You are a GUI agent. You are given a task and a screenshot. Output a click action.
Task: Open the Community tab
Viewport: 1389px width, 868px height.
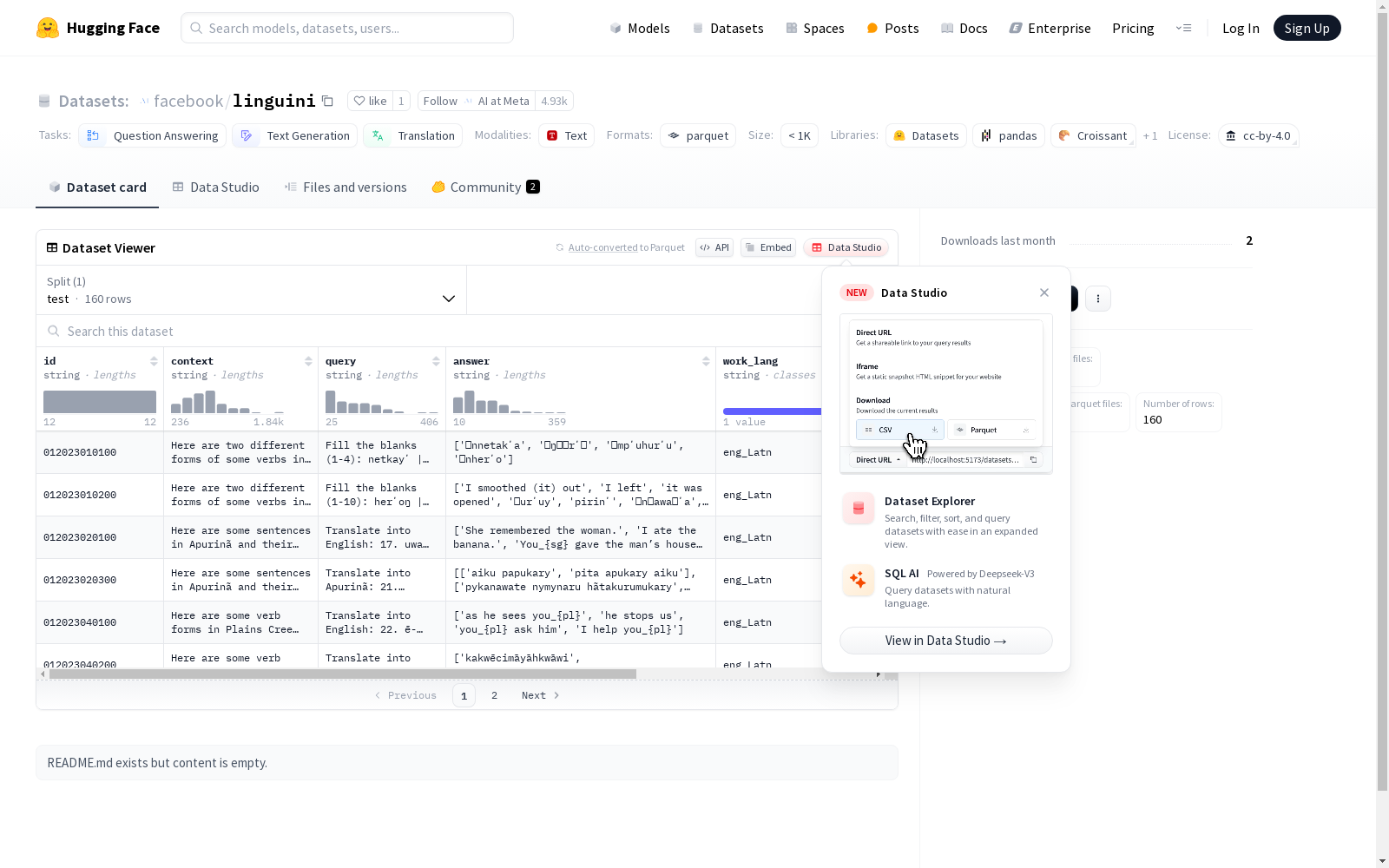click(485, 187)
